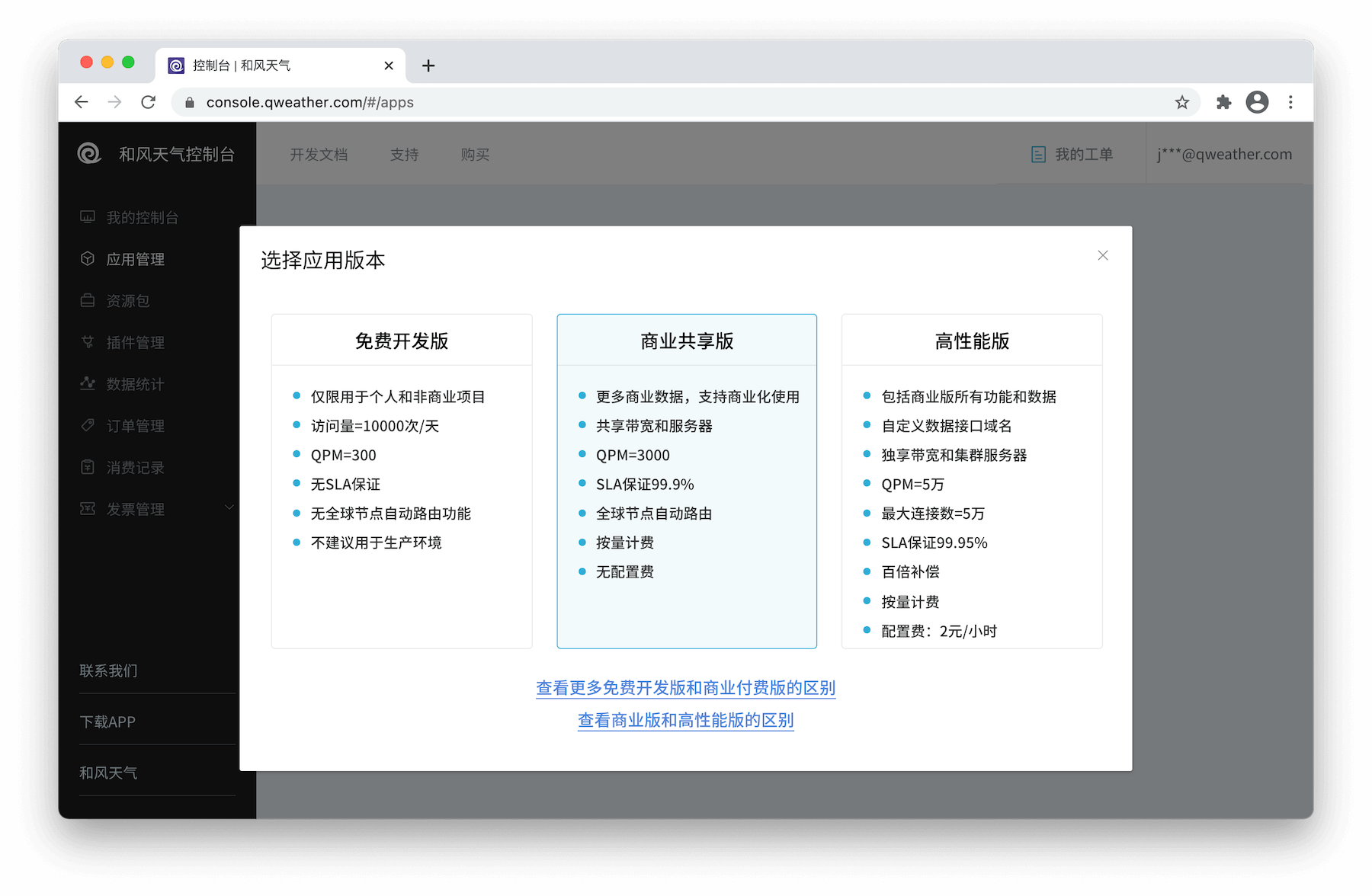Image resolution: width=1372 pixels, height=896 pixels.
Task: Click the 和风天气控制台 title
Action: pos(177,155)
